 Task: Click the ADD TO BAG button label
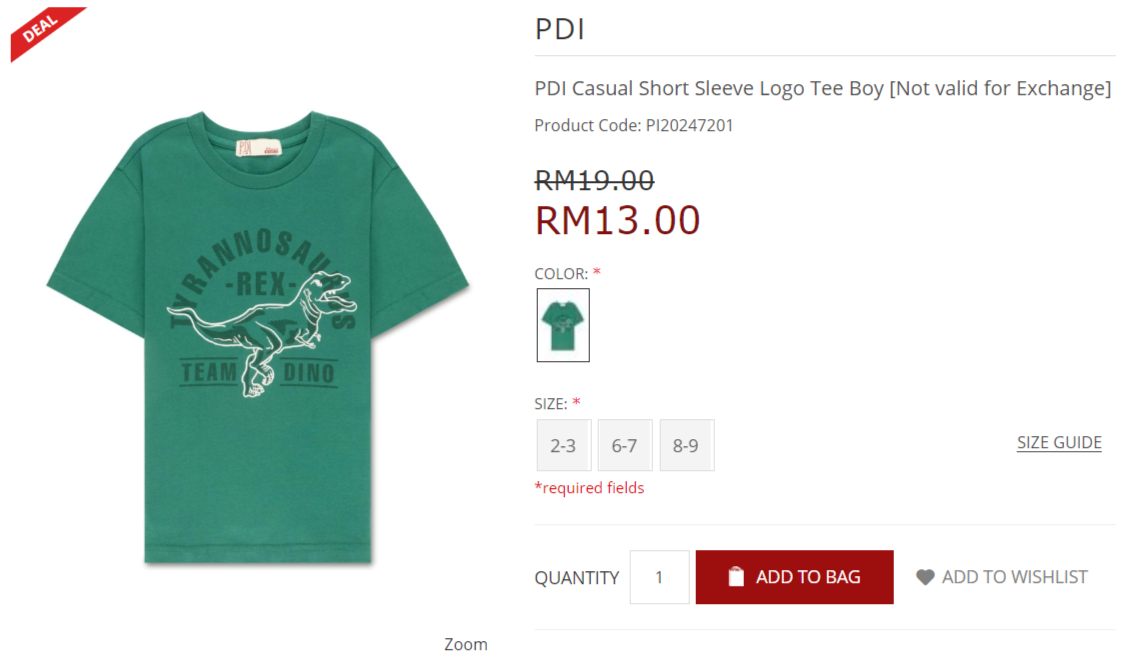tap(808, 577)
